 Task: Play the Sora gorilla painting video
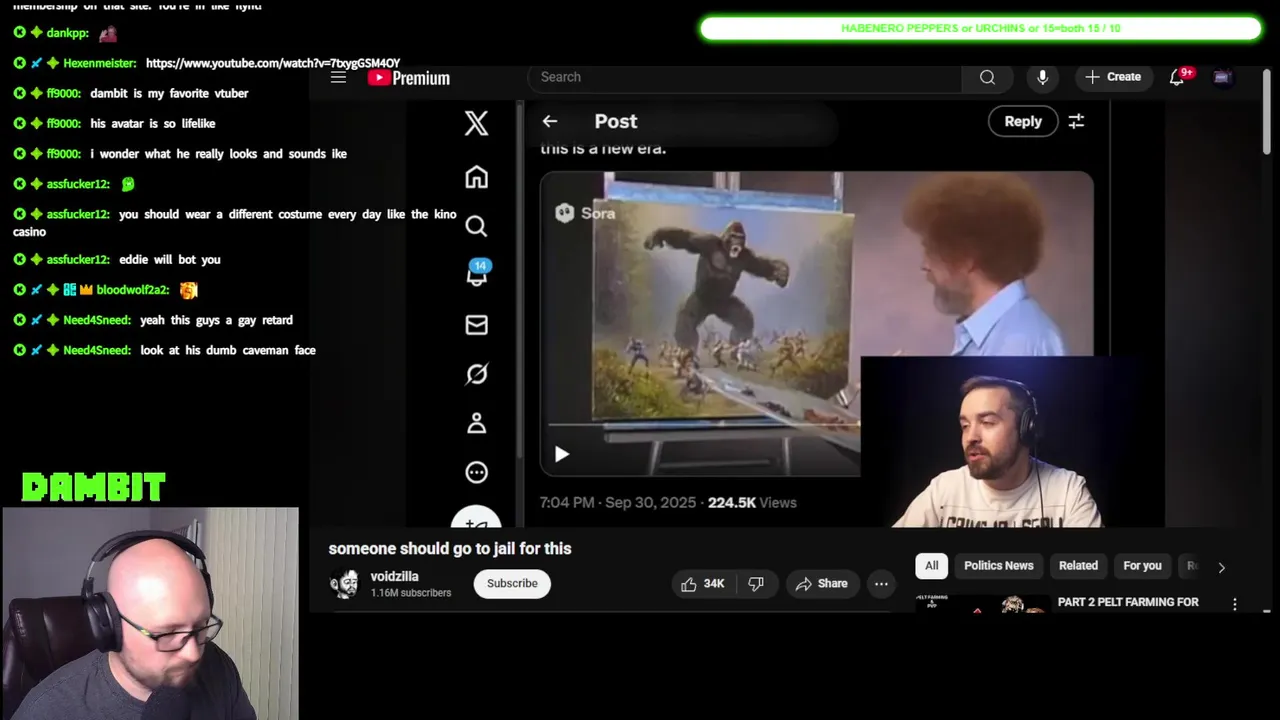click(x=561, y=454)
